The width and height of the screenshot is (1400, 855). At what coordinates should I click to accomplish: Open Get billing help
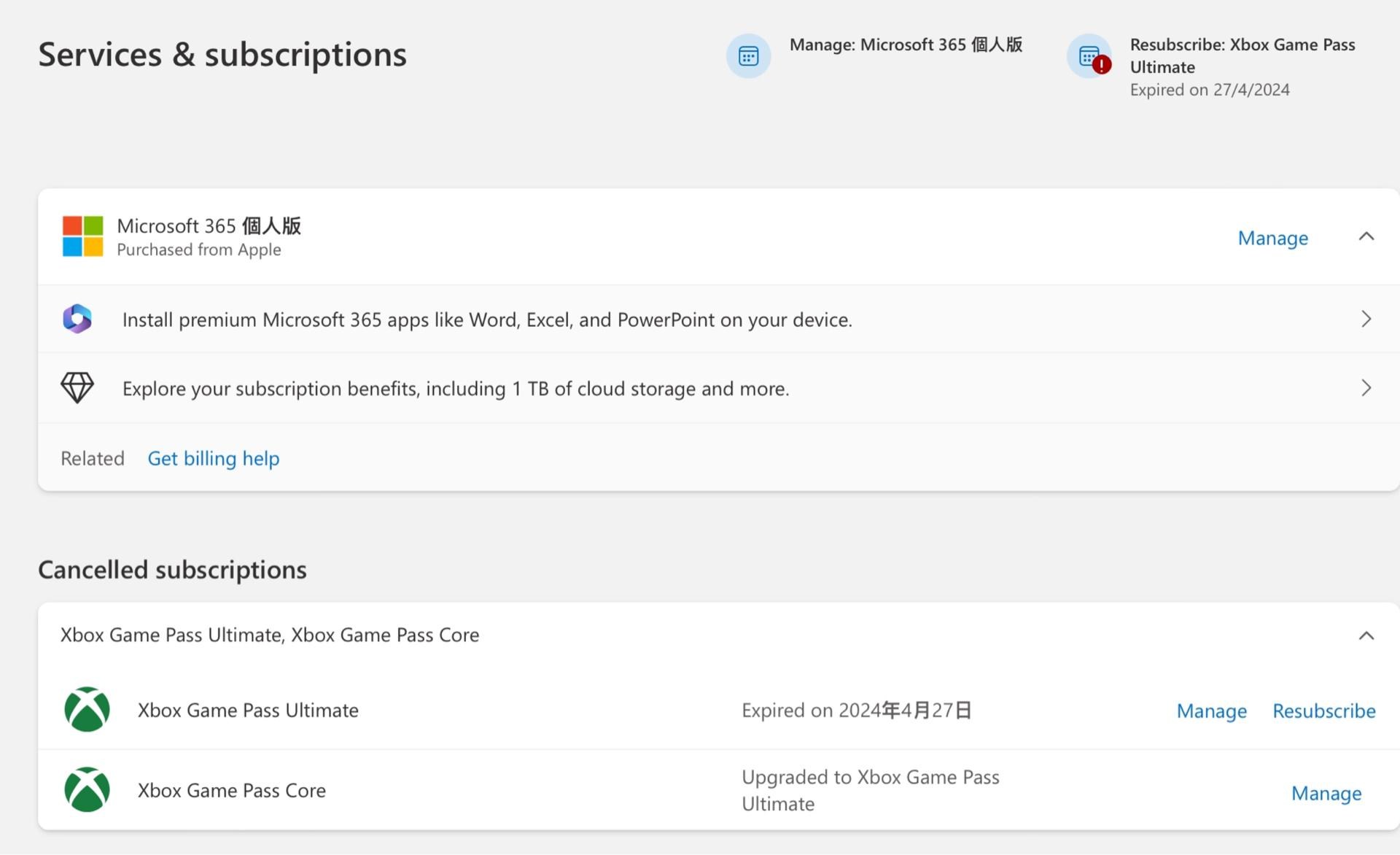tap(214, 458)
